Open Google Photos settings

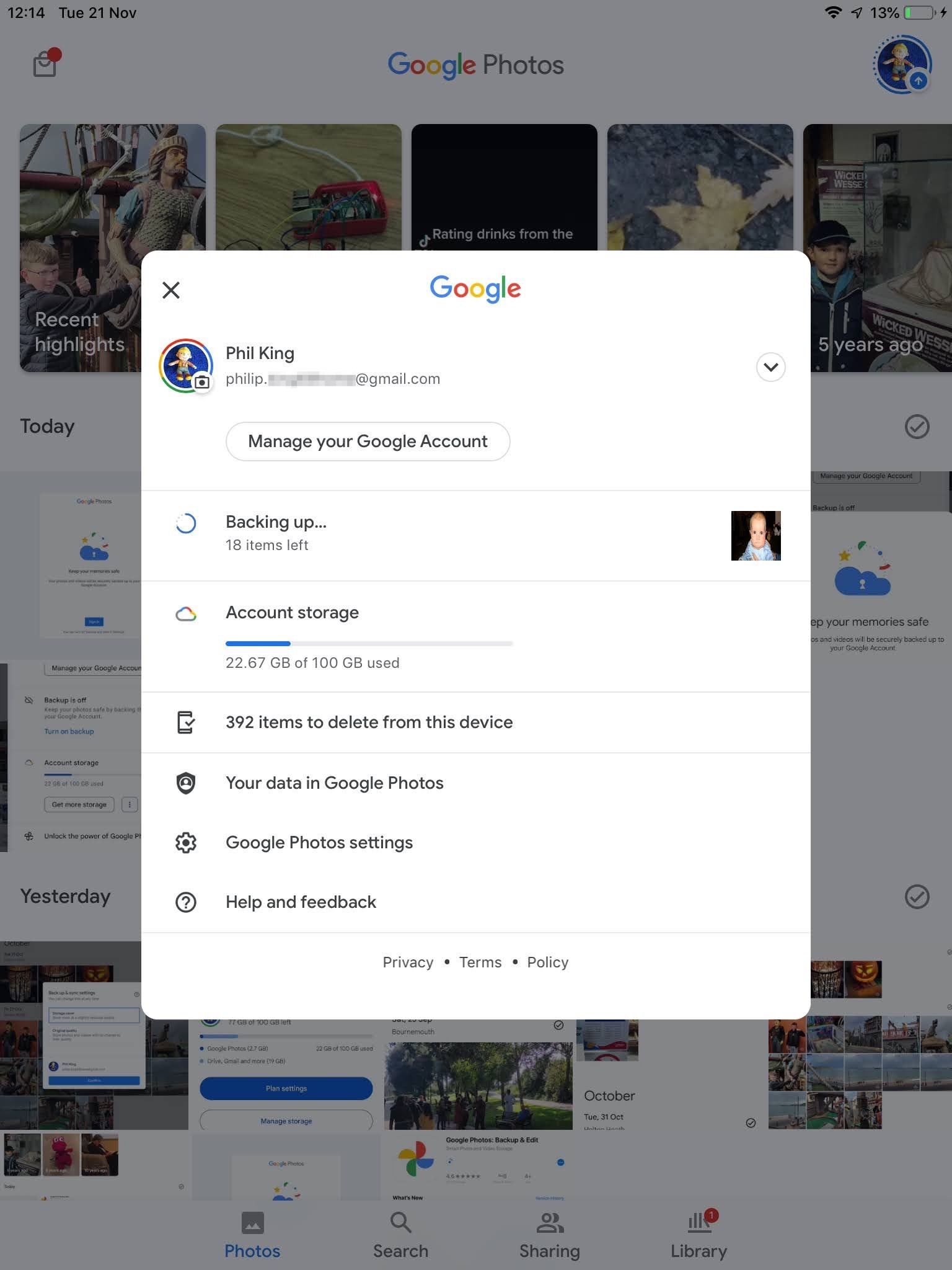[475, 843]
